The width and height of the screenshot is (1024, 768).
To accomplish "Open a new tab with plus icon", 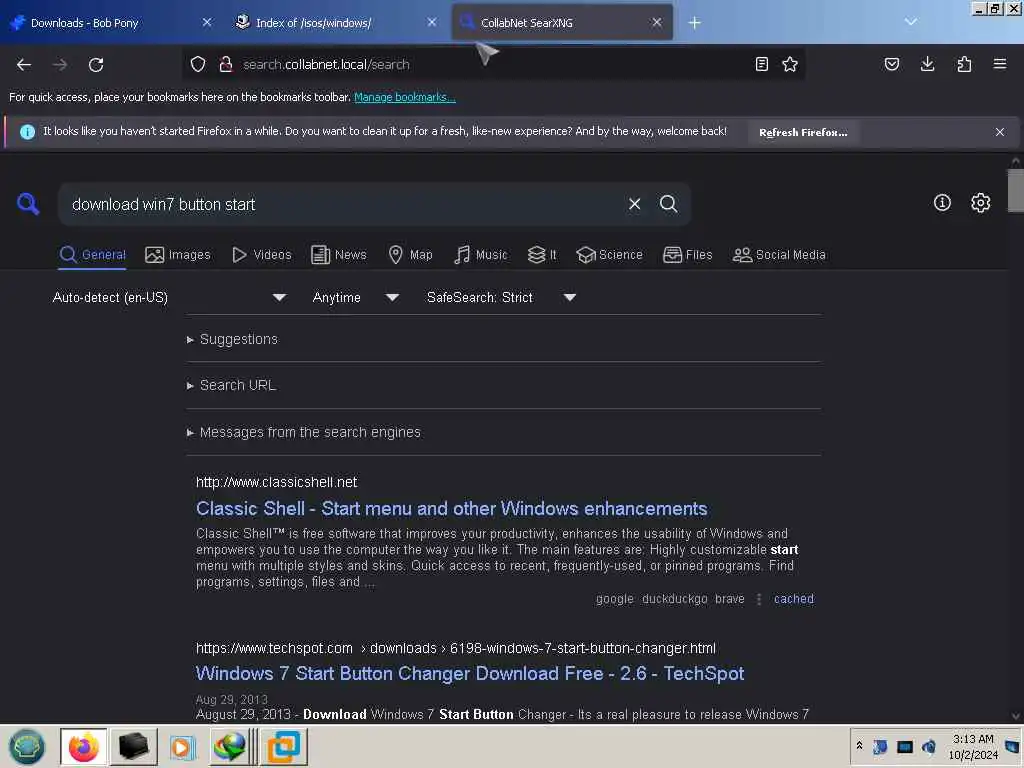I will click(695, 23).
